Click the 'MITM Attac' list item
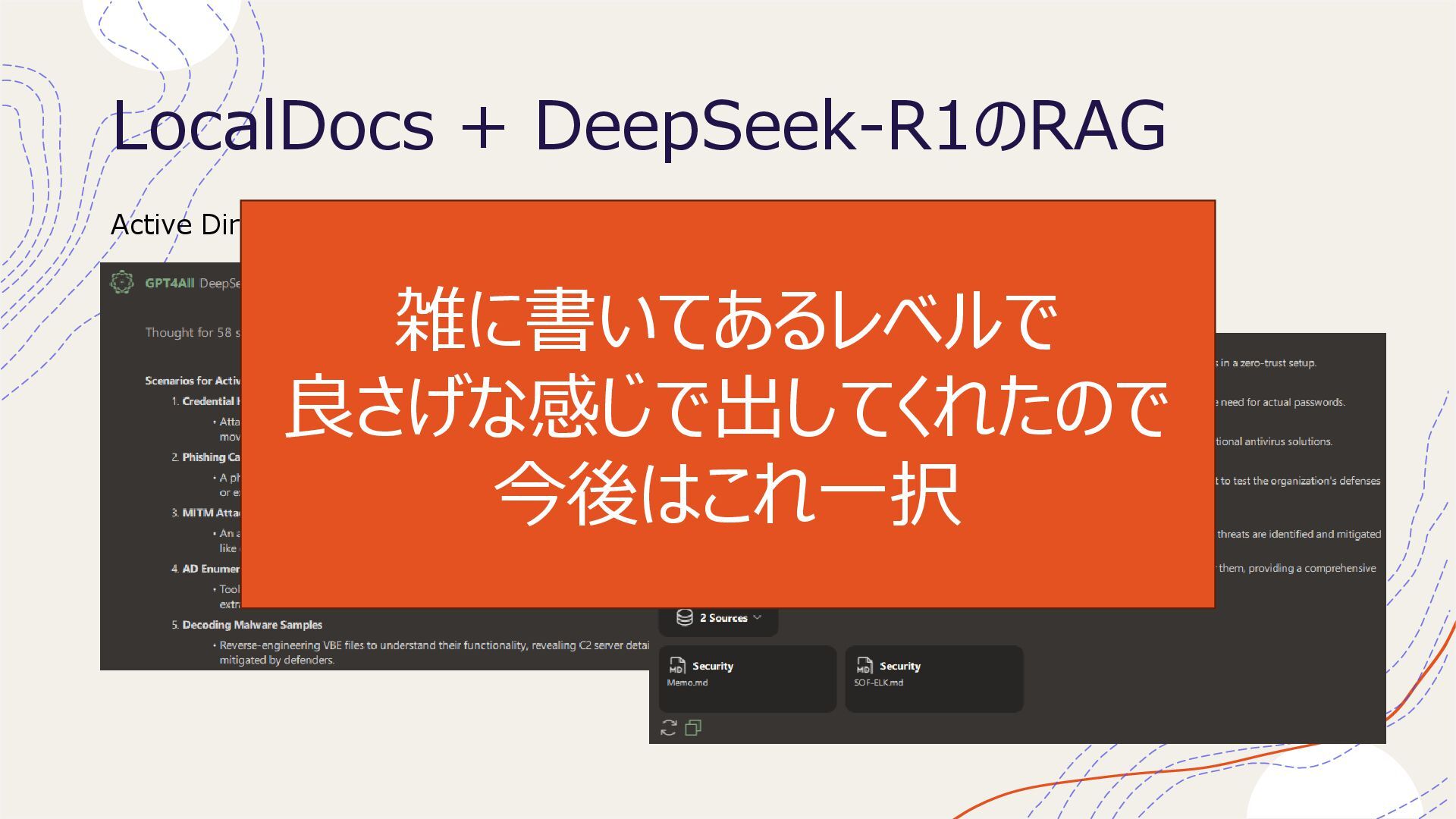Viewport: 1456px width, 819px height. click(210, 513)
